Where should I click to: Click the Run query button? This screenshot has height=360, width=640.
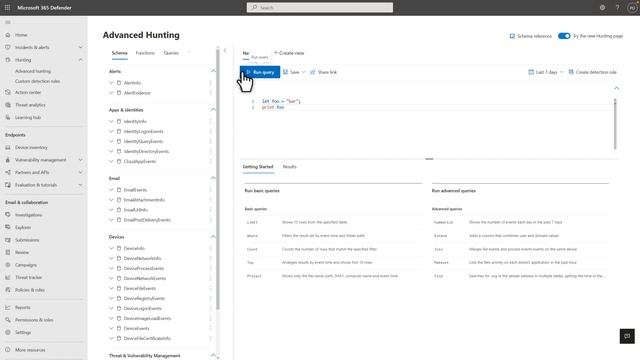click(260, 72)
